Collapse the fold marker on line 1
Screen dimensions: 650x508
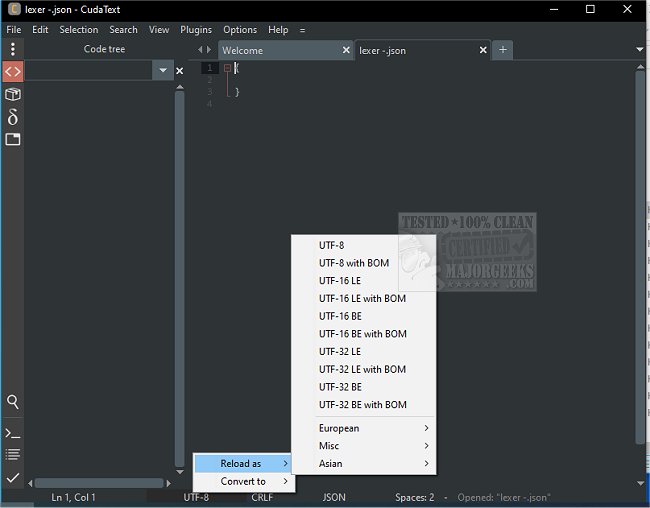coord(227,68)
